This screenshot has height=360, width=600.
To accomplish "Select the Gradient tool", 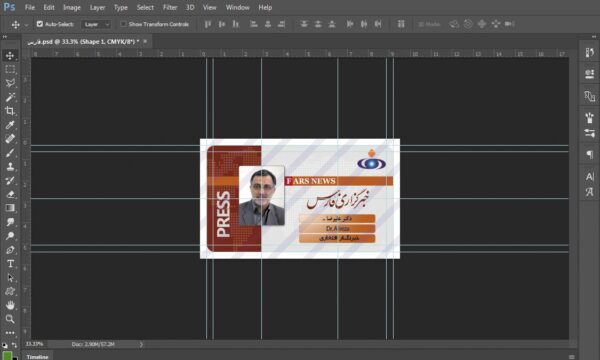I will coord(10,208).
